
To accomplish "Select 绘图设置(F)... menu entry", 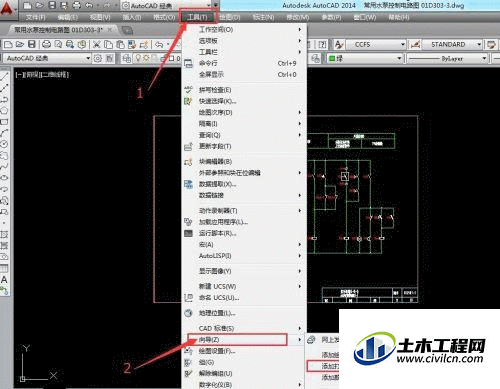I will point(244,351).
